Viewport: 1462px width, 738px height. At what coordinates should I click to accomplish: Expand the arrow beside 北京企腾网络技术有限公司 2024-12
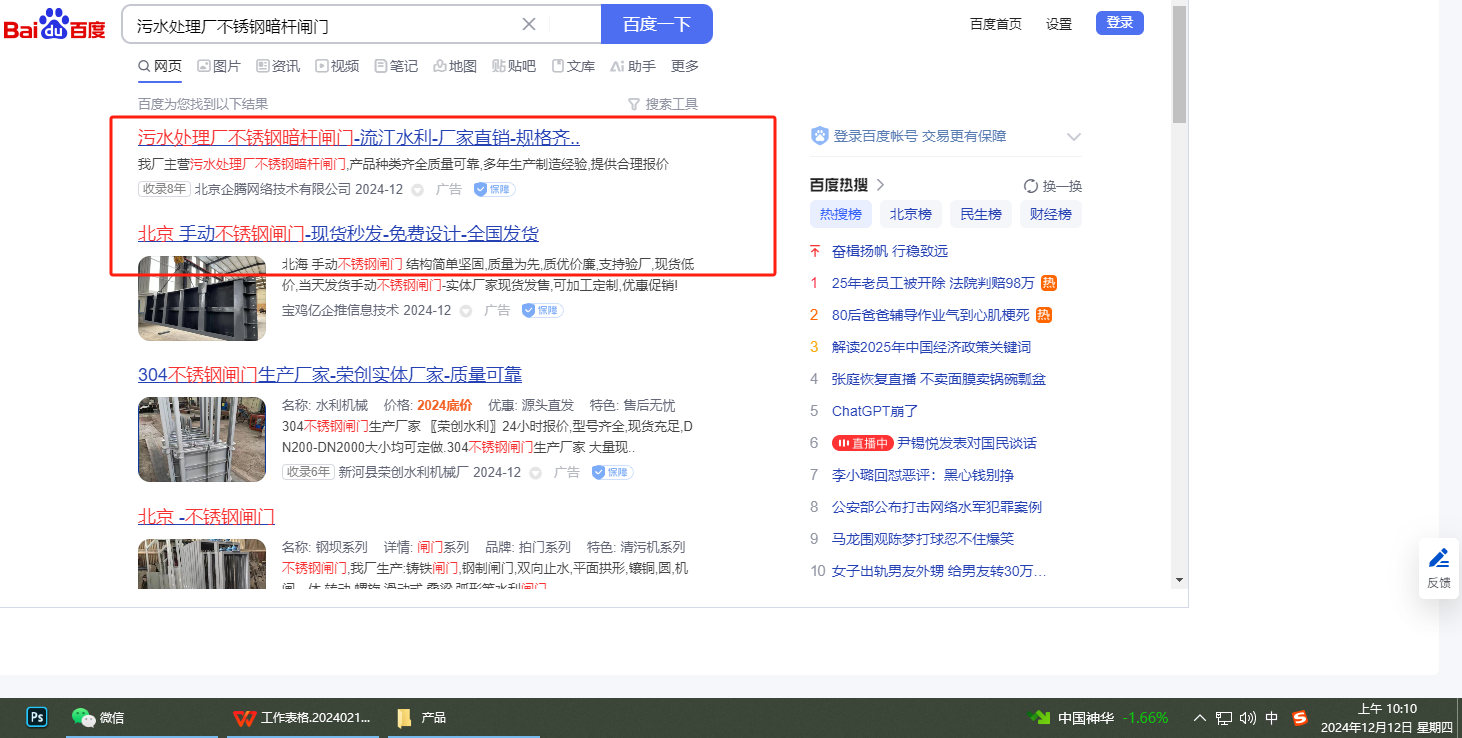click(417, 189)
